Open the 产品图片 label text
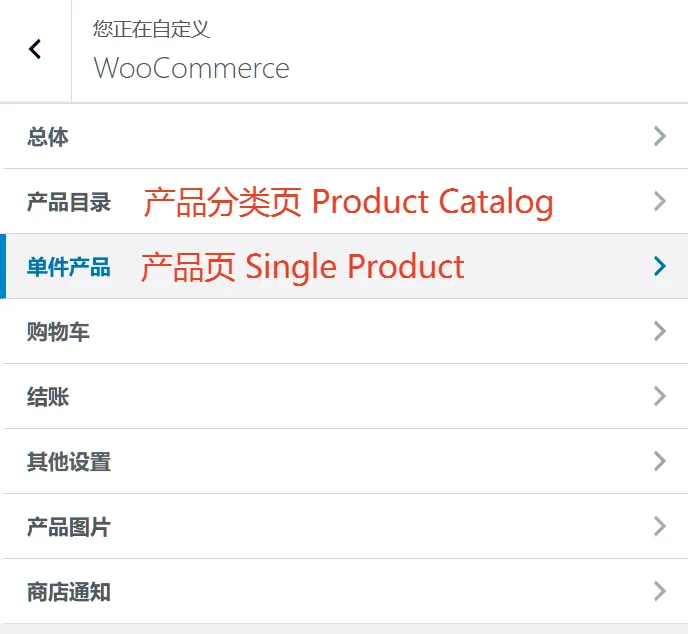This screenshot has height=634, width=688. [69, 527]
